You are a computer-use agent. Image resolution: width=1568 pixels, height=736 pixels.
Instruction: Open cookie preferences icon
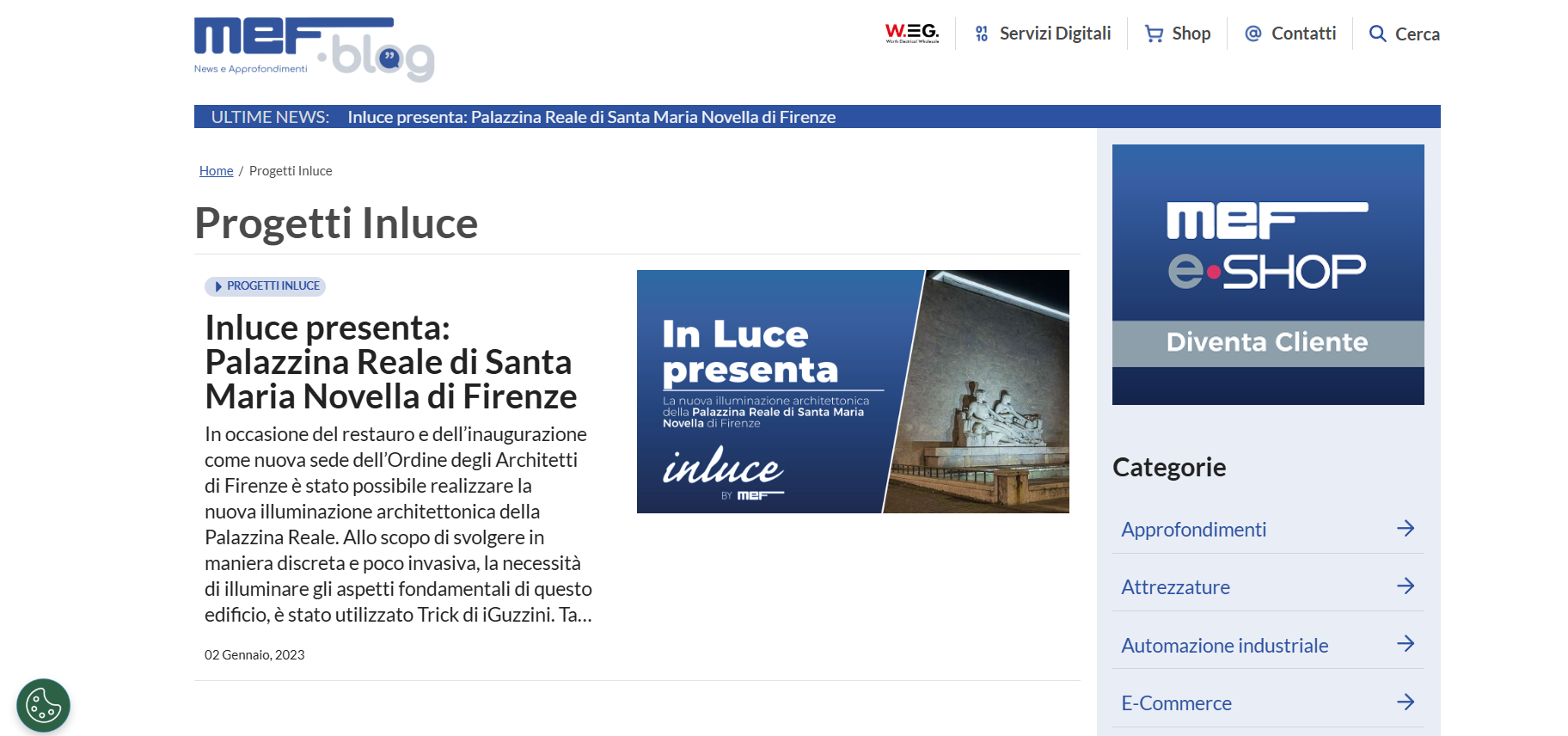tap(43, 706)
